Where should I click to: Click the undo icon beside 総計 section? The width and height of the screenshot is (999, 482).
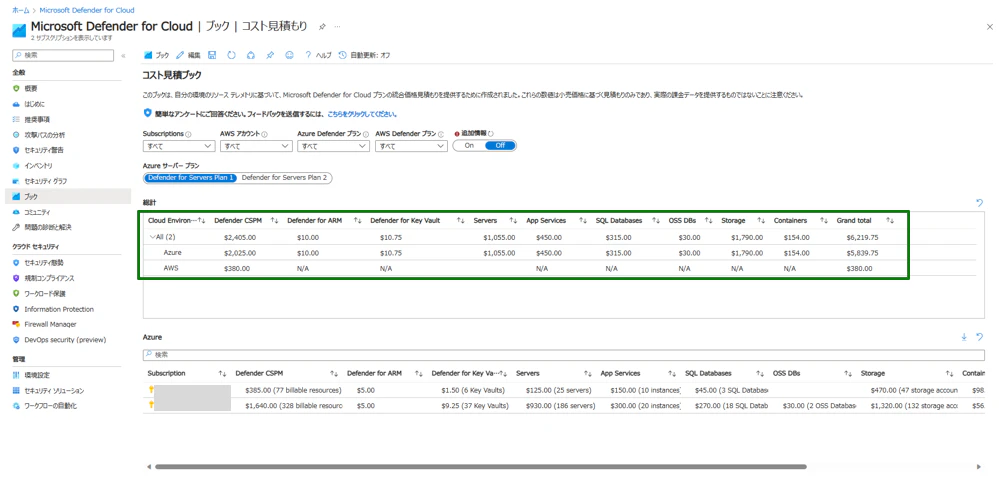coord(980,202)
